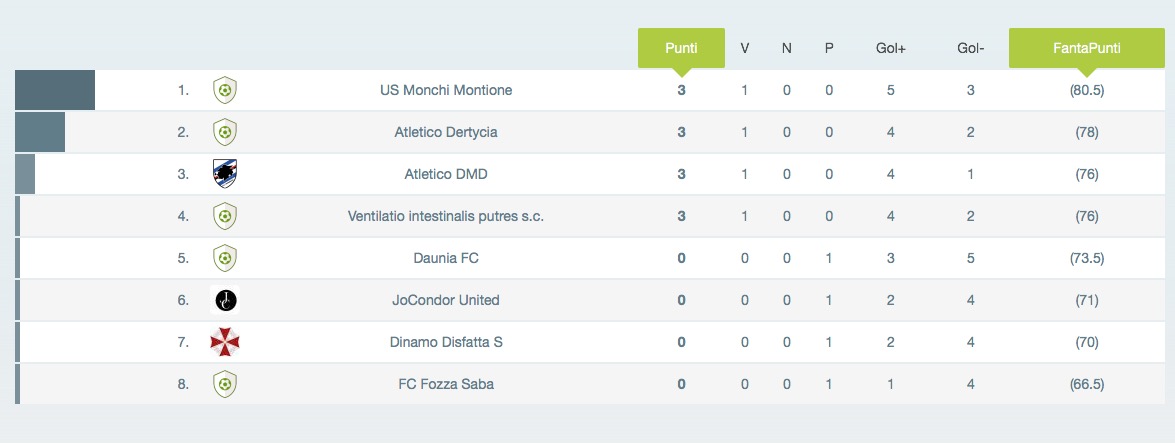1175x443 pixels.
Task: Click Atletico Dertycia team crest icon
Action: coord(225,132)
